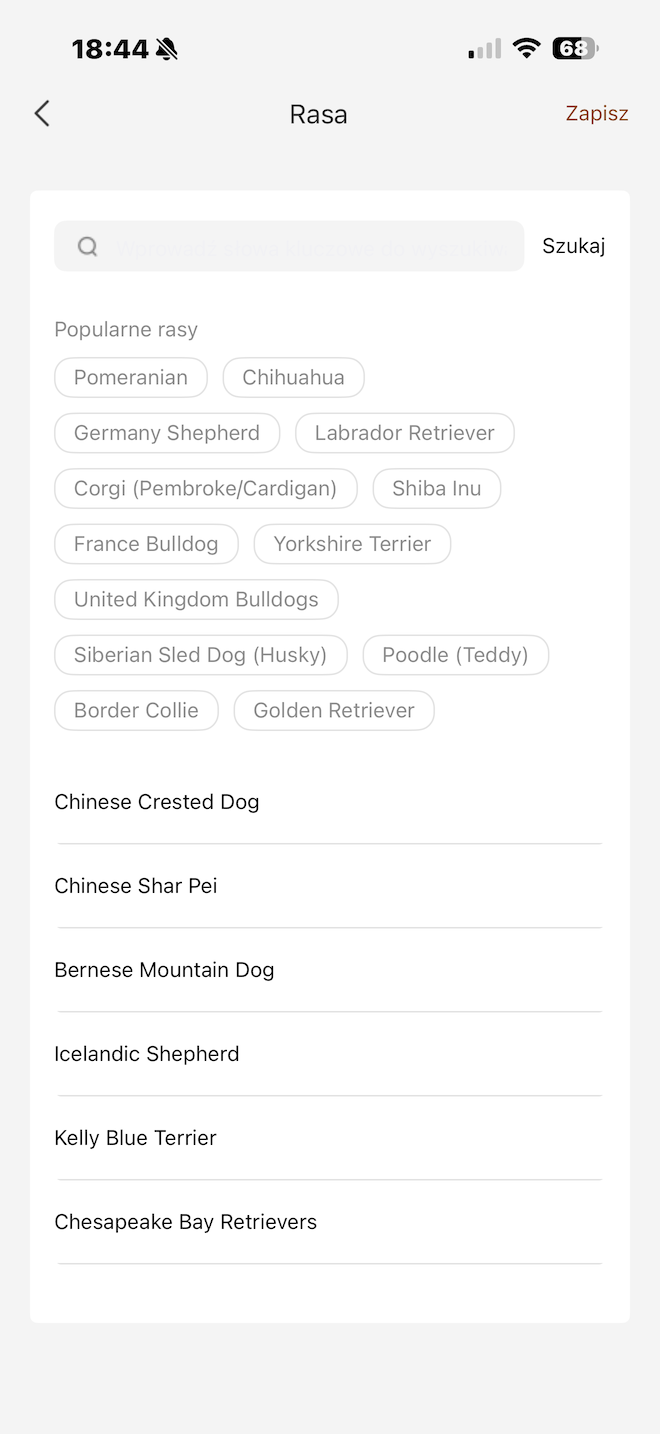The height and width of the screenshot is (1434, 660).
Task: Choose the Chihuahua breed chip
Action: pos(293,378)
